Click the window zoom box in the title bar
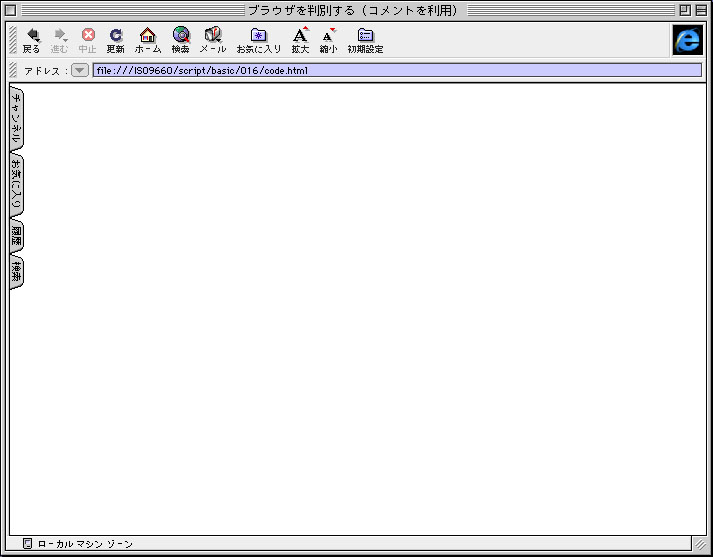713x557 pixels. (685, 10)
